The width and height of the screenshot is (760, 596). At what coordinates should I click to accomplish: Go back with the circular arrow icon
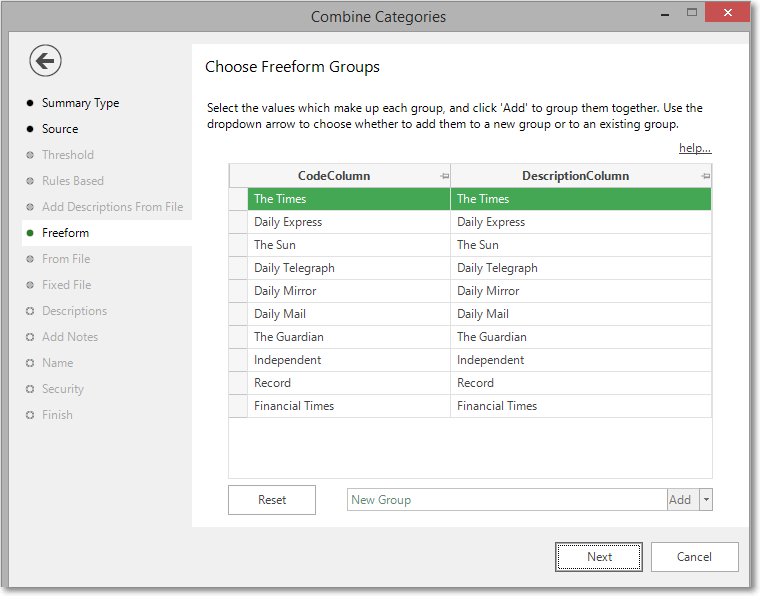pyautogui.click(x=45, y=61)
